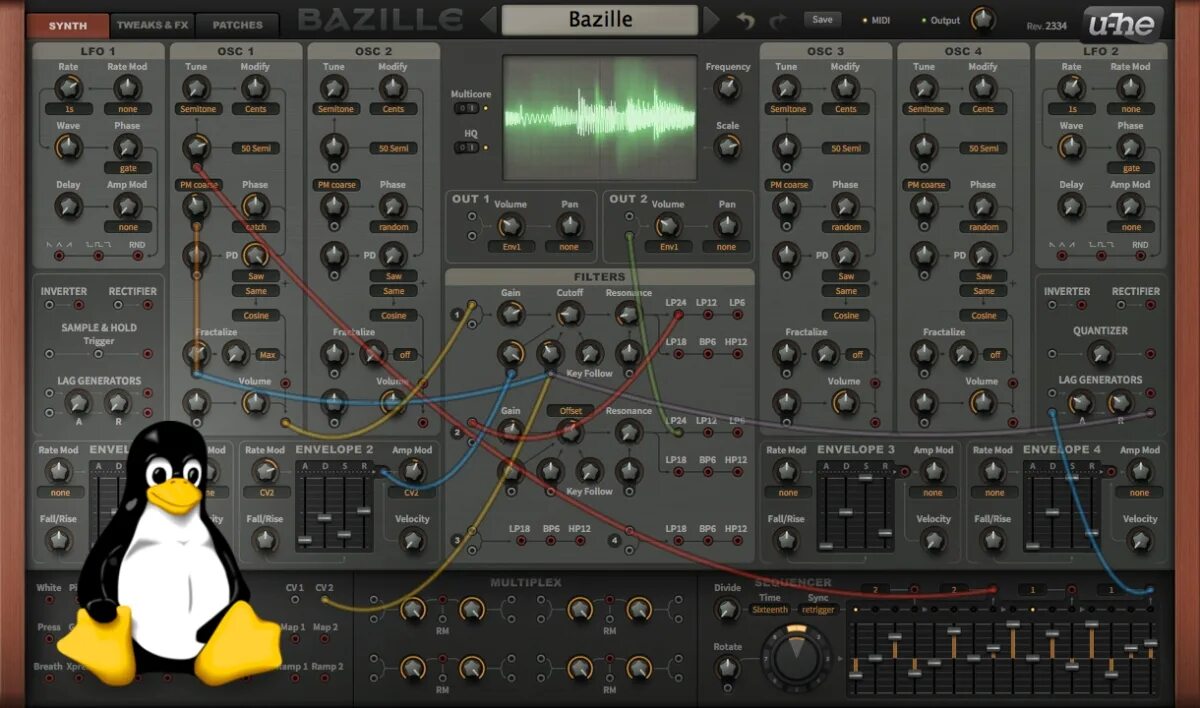This screenshot has height=708, width=1200.
Task: Click the LFO 1 Delay knob
Action: [x=68, y=206]
